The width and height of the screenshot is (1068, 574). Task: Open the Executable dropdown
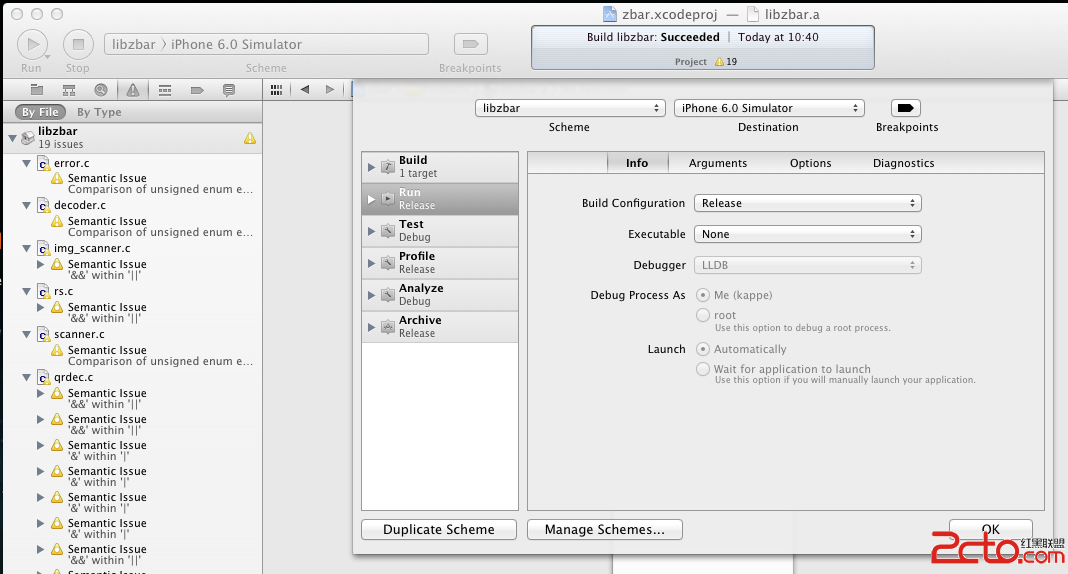coord(807,234)
